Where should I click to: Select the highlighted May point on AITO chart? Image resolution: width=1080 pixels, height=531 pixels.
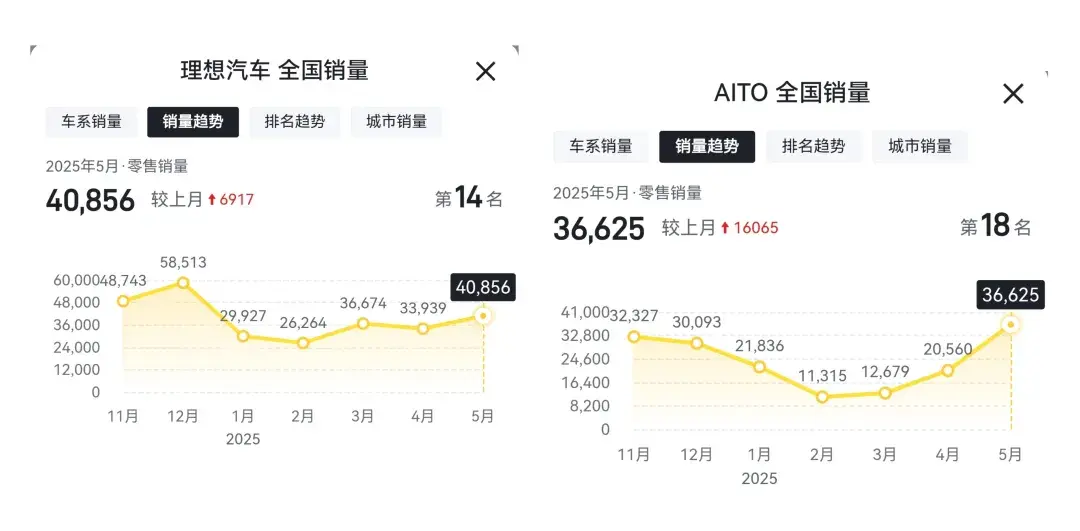[1010, 324]
